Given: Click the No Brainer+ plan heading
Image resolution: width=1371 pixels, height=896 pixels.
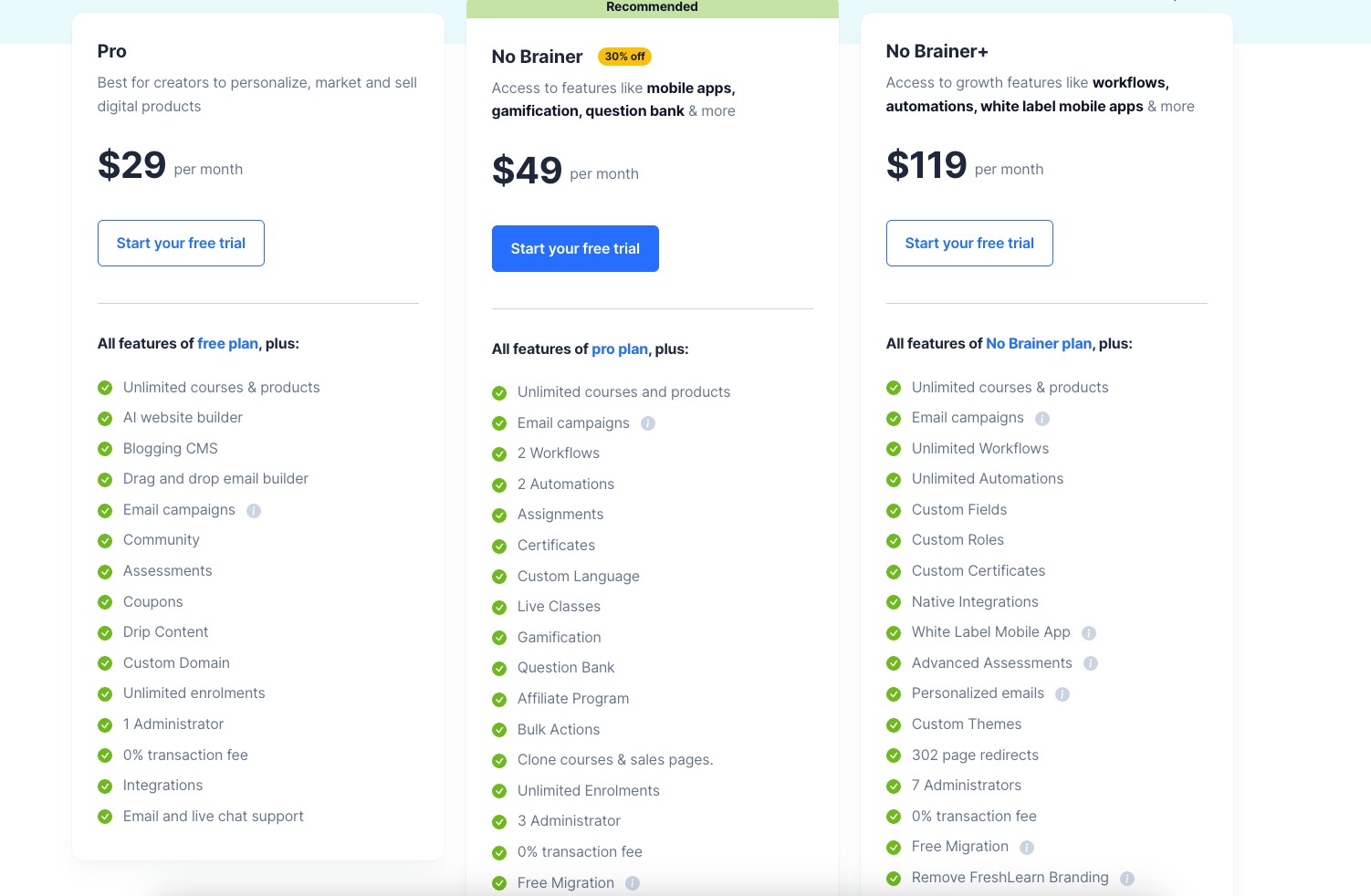Looking at the screenshot, I should pos(937,51).
